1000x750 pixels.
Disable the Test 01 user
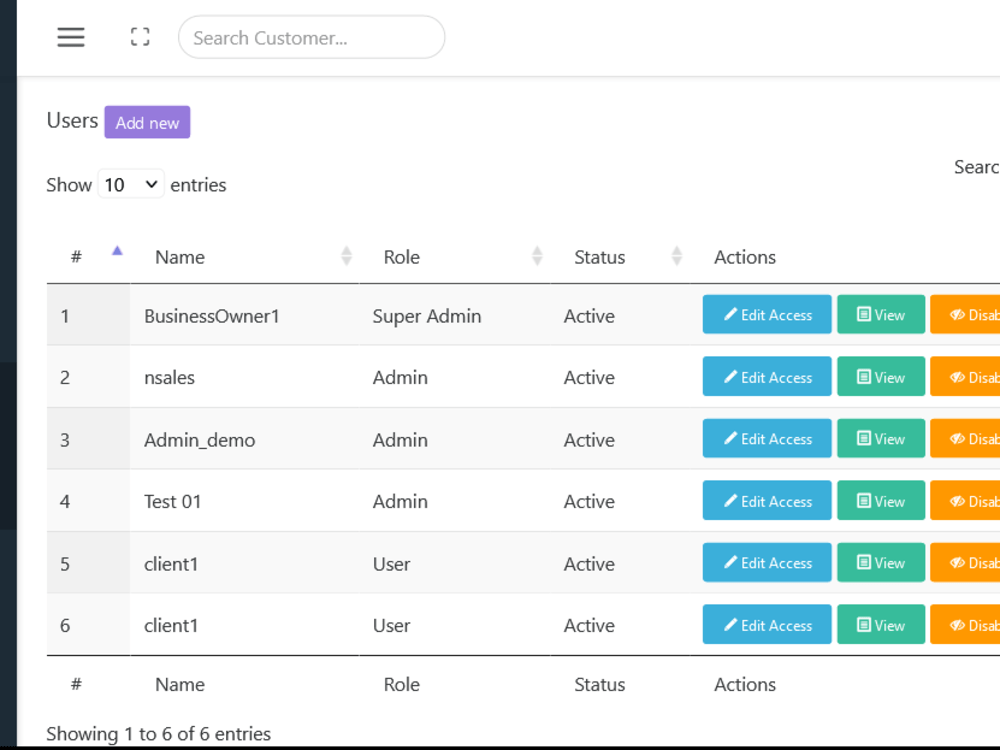(x=965, y=501)
